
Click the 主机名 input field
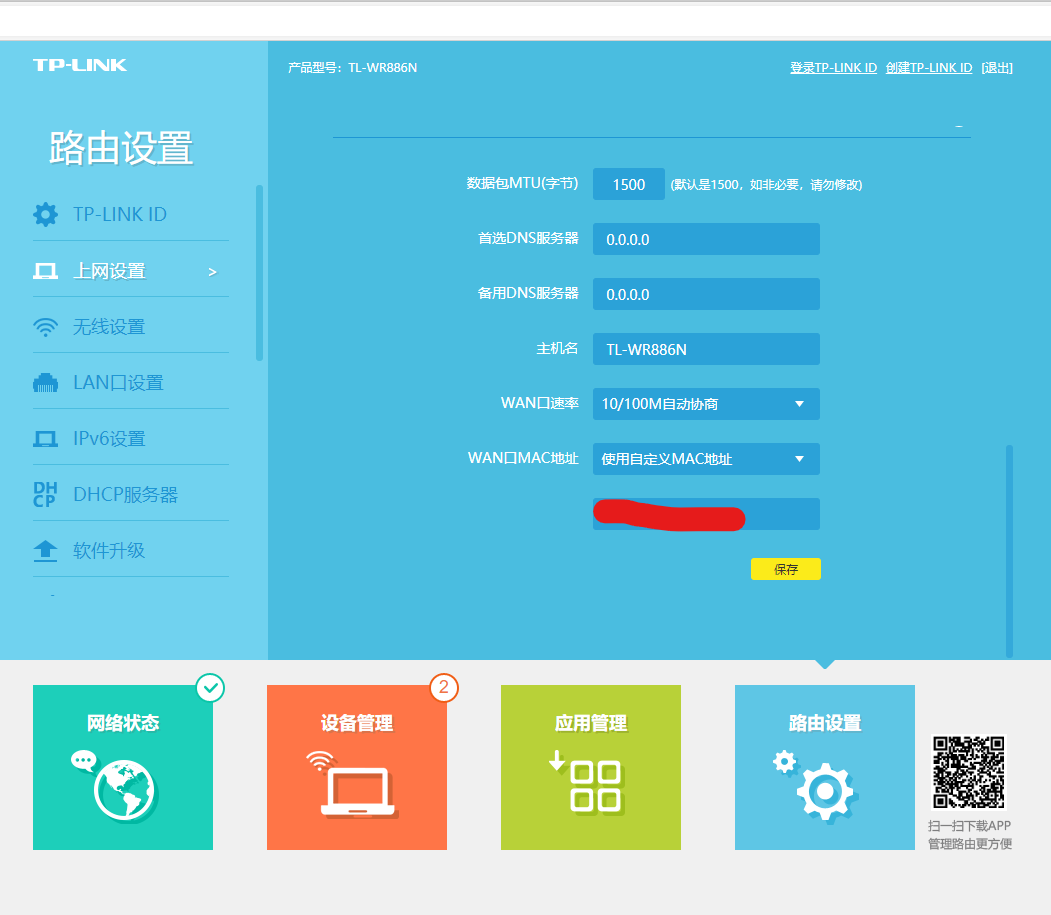pyautogui.click(x=706, y=349)
